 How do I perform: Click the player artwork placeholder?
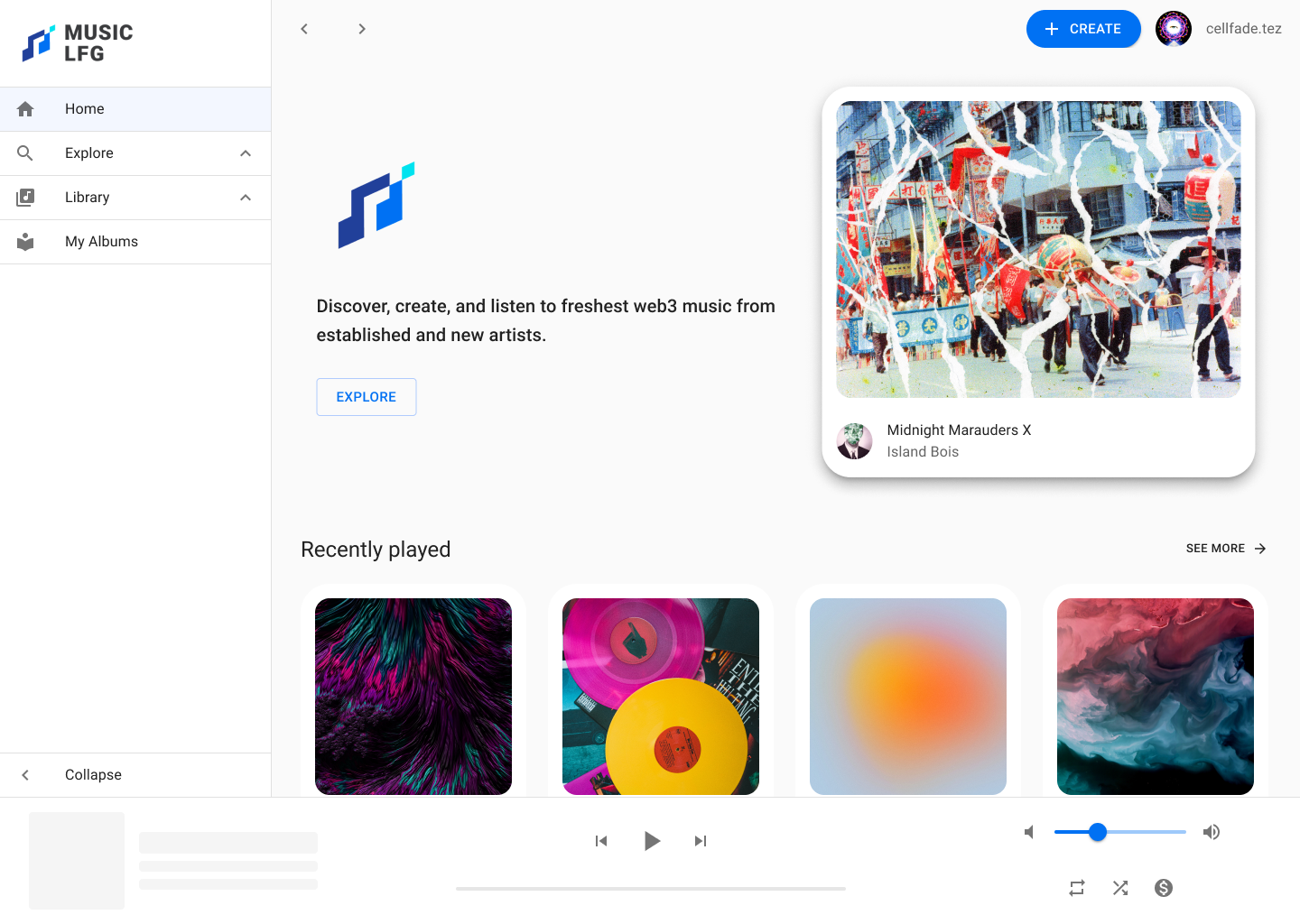click(x=77, y=861)
